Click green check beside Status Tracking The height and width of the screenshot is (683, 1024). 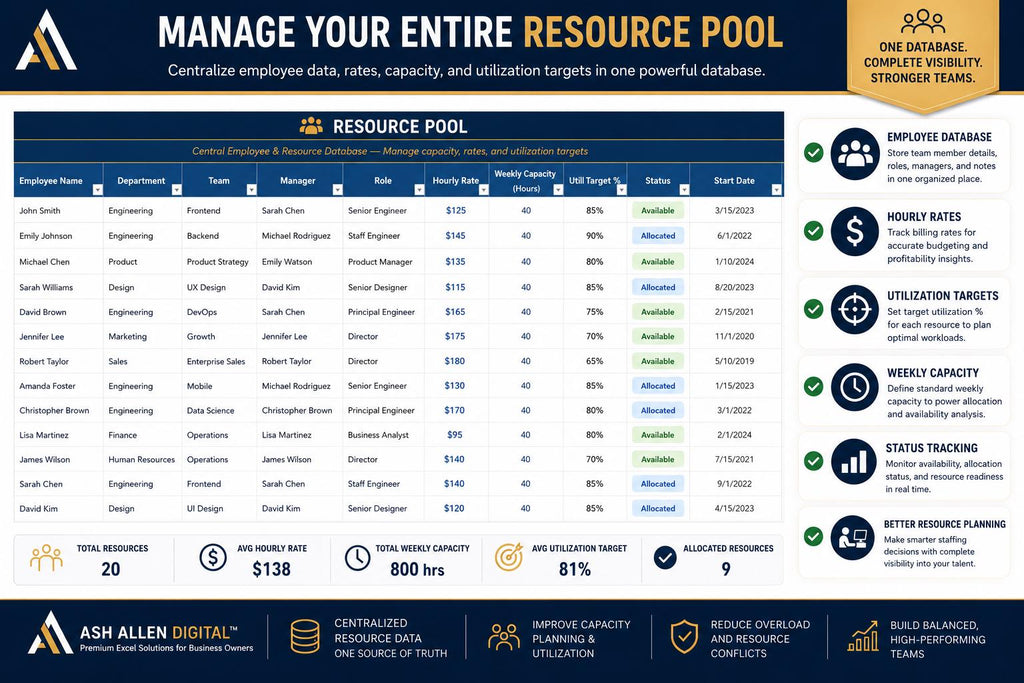click(x=814, y=461)
